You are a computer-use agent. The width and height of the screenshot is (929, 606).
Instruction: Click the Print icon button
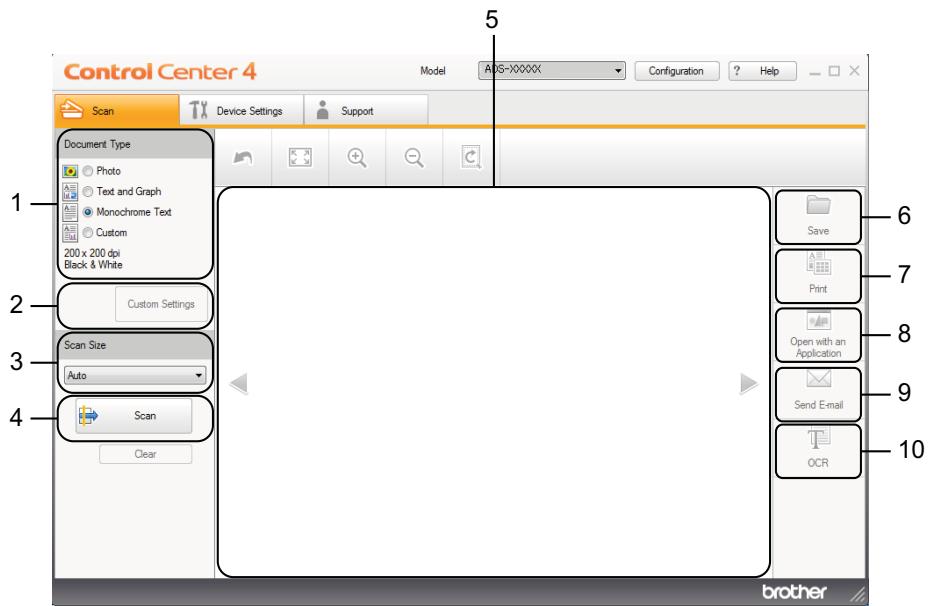(x=818, y=275)
